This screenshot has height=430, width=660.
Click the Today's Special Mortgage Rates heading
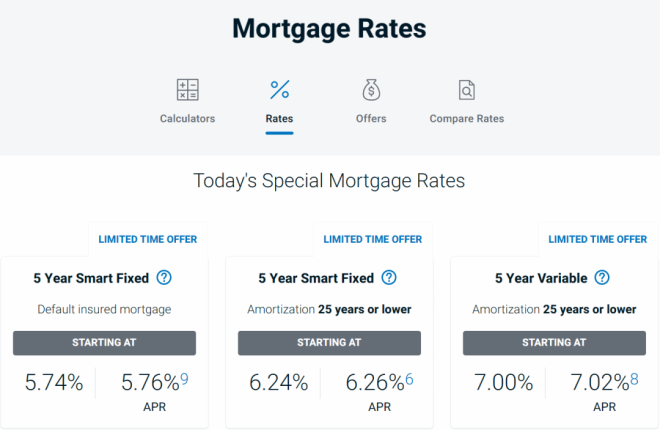329,182
